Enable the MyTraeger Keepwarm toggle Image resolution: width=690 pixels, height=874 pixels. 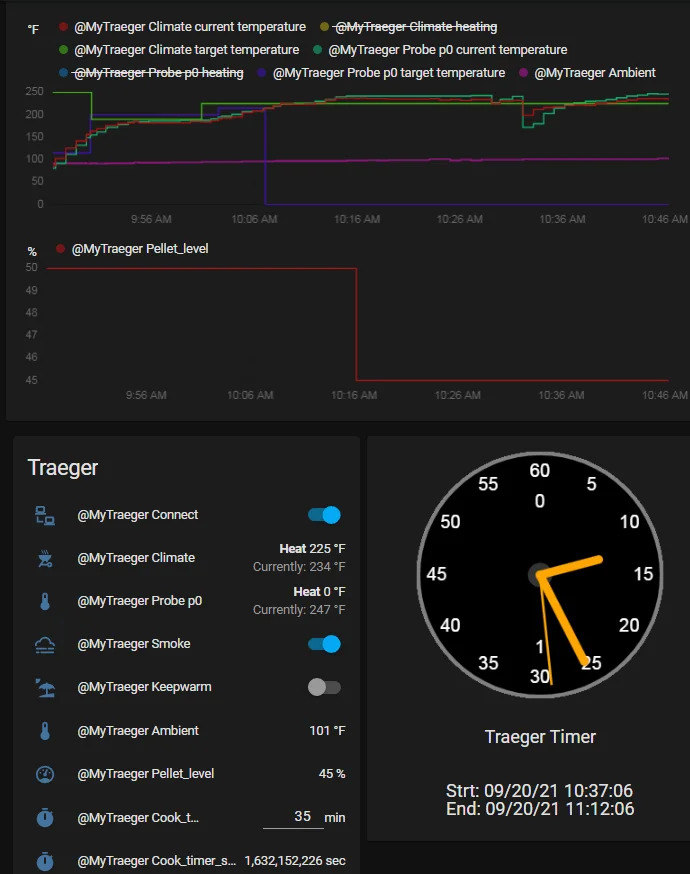point(324,687)
